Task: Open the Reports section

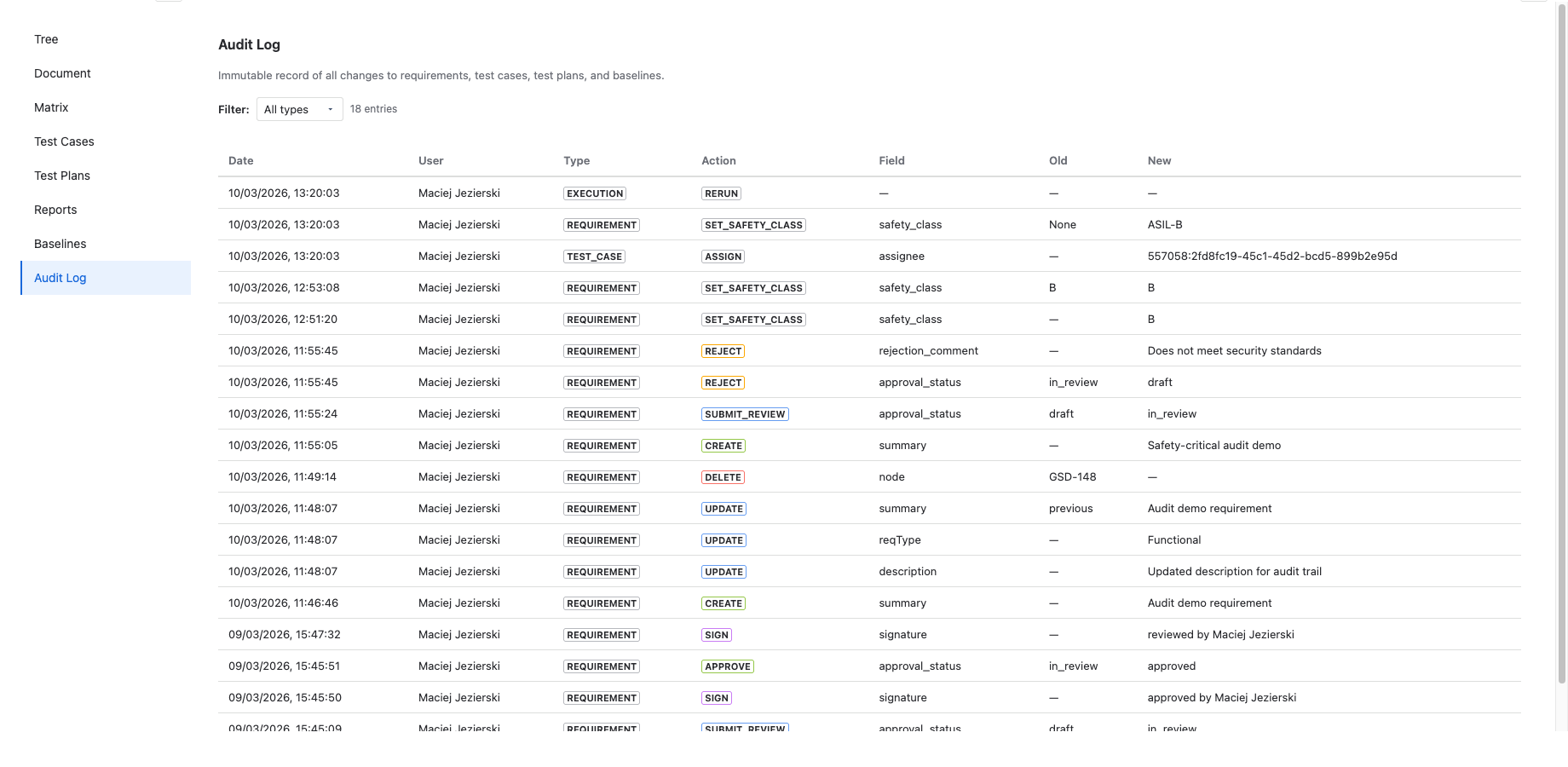Action: (55, 210)
